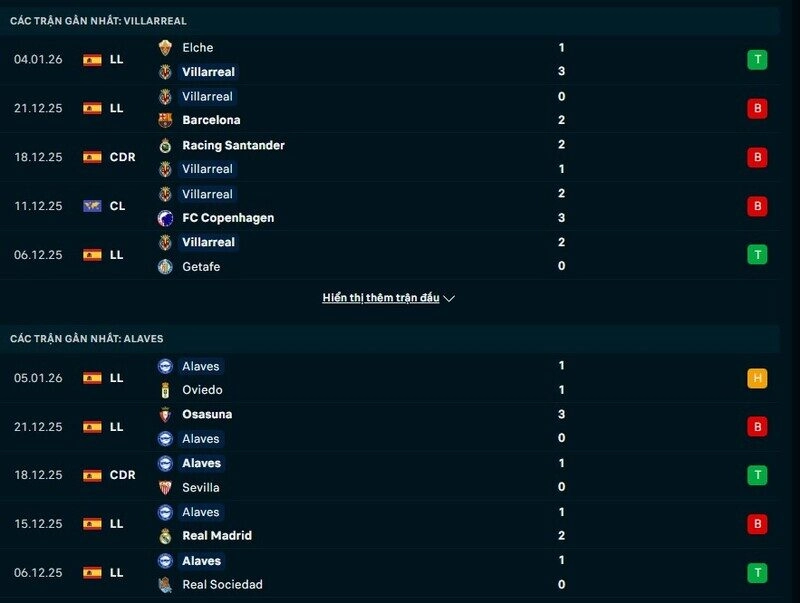Click the Oviedo club crest icon
This screenshot has height=603, width=800.
[x=165, y=390]
